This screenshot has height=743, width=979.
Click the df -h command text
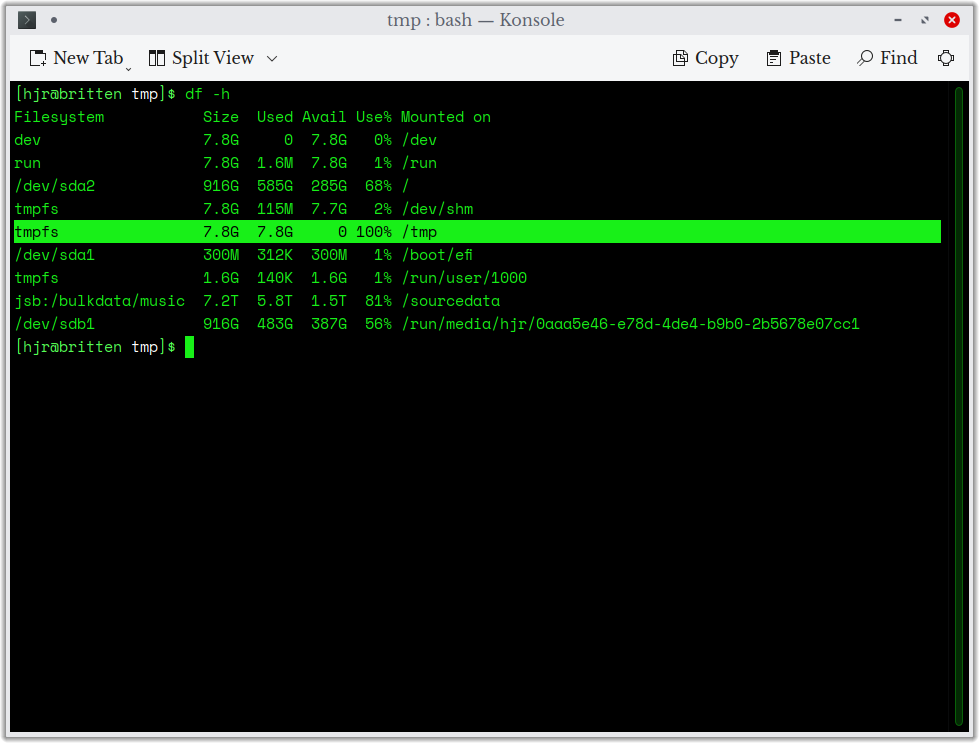click(207, 94)
